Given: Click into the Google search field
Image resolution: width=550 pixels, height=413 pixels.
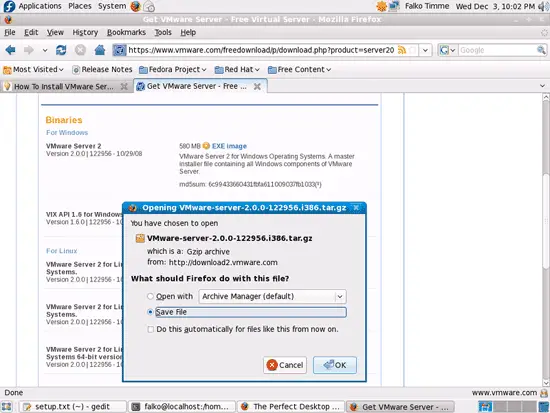Looking at the screenshot, I should 497,50.
